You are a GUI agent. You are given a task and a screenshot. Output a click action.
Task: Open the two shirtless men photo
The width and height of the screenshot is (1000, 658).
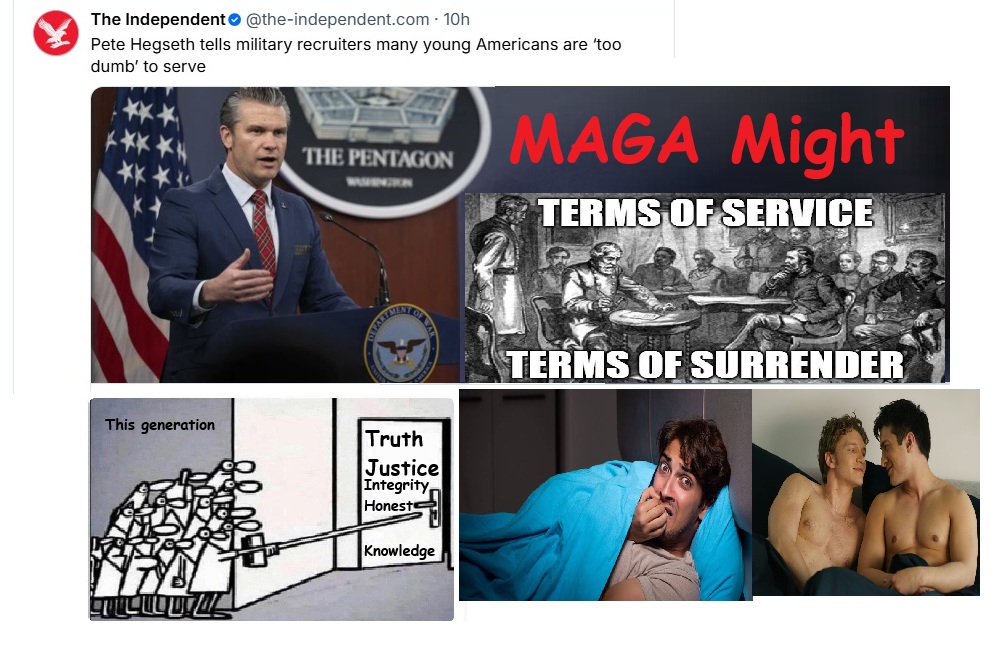[x=865, y=492]
